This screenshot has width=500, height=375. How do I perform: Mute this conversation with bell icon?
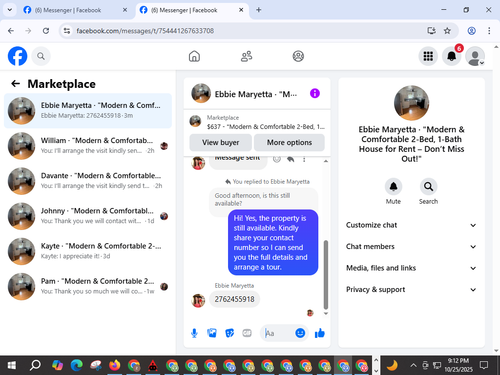point(393,186)
